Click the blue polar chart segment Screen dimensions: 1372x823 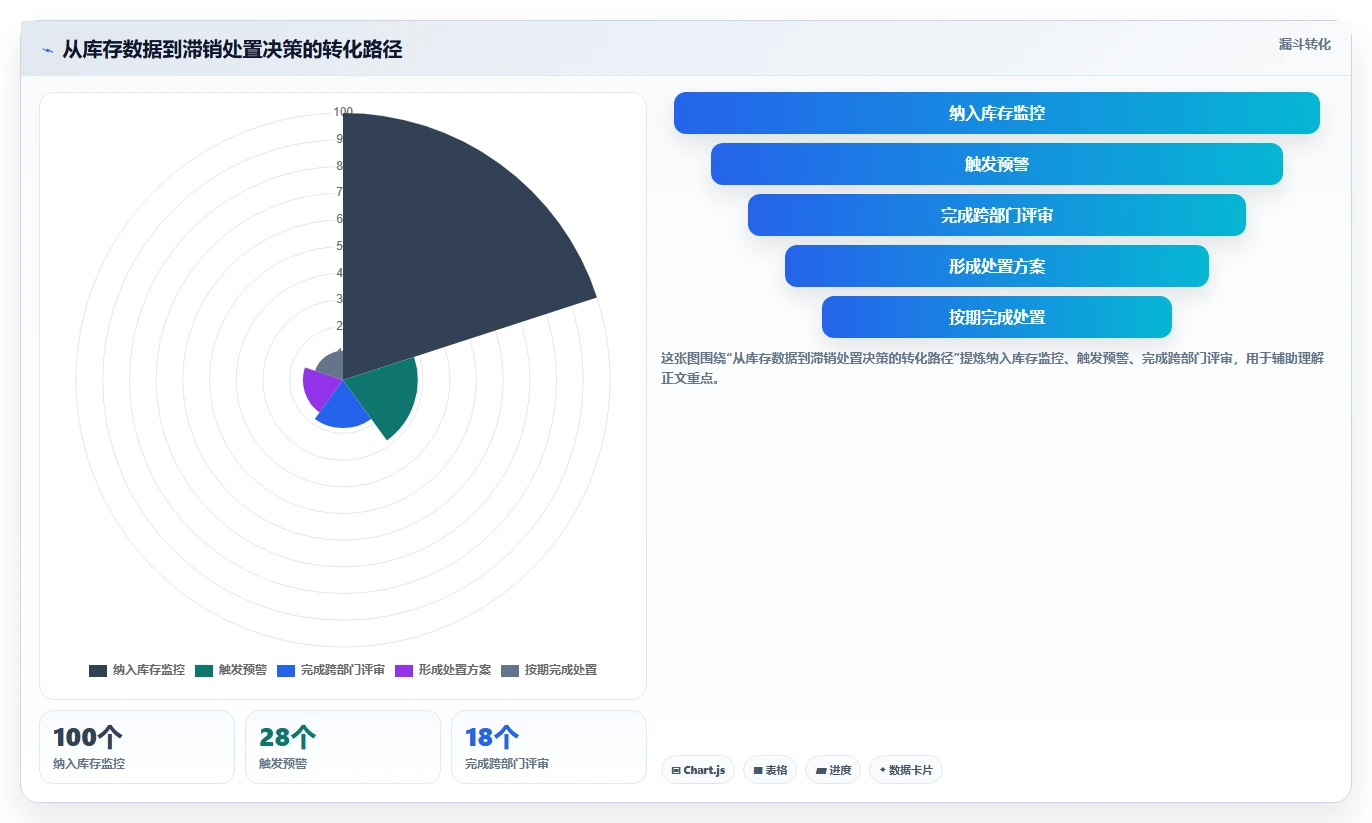click(x=345, y=407)
